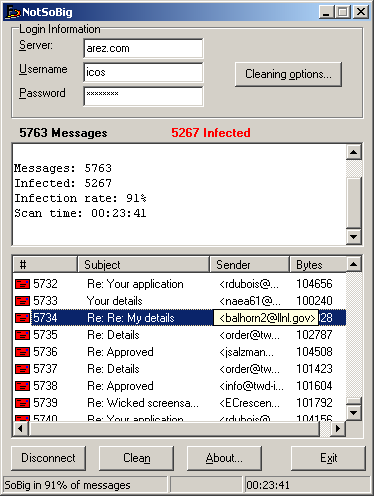Open the About dialog
The height and width of the screenshot is (496, 374).
pos(224,458)
